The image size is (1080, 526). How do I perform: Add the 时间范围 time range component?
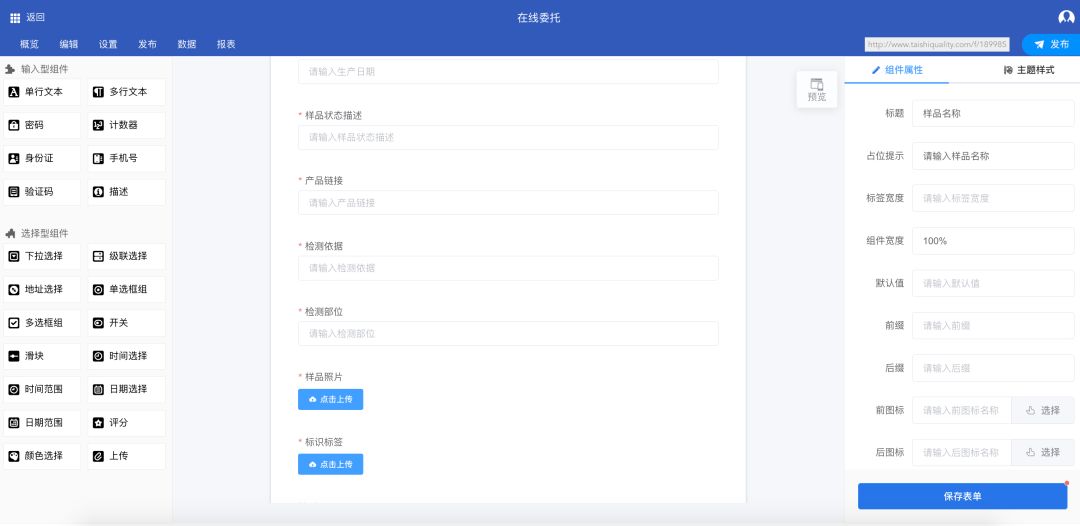(x=42, y=390)
